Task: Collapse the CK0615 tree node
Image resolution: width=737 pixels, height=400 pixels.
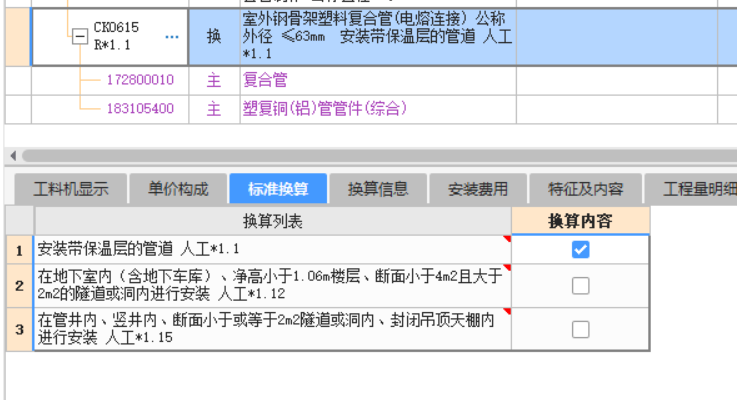Action: (x=79, y=36)
